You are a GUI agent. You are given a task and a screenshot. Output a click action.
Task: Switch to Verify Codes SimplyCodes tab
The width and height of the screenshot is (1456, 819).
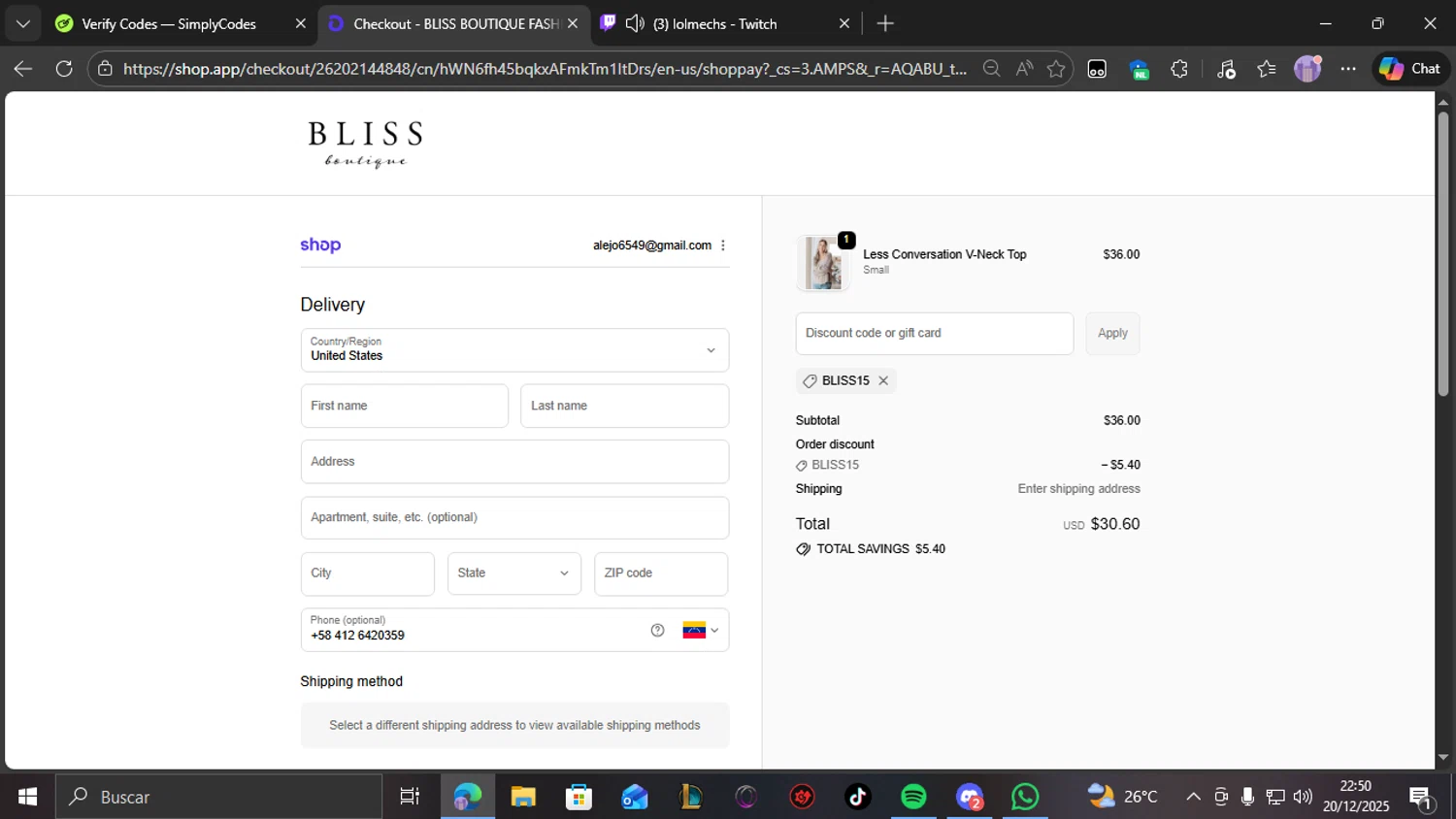pos(169,23)
